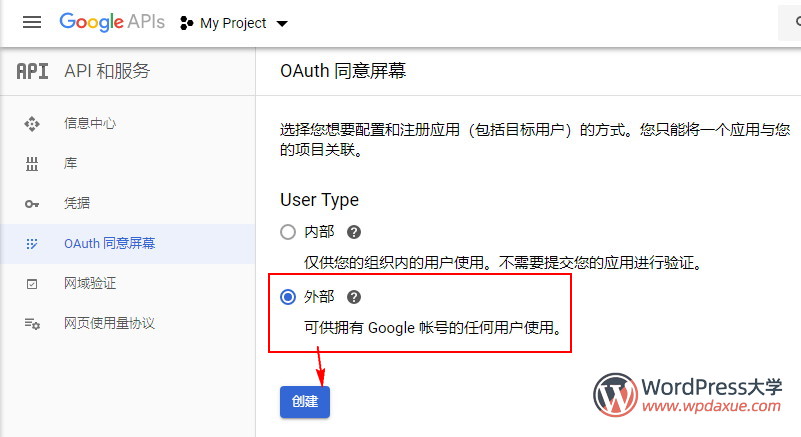The height and width of the screenshot is (437, 801).
Task: Select the 外部 radio button
Action: pos(288,297)
